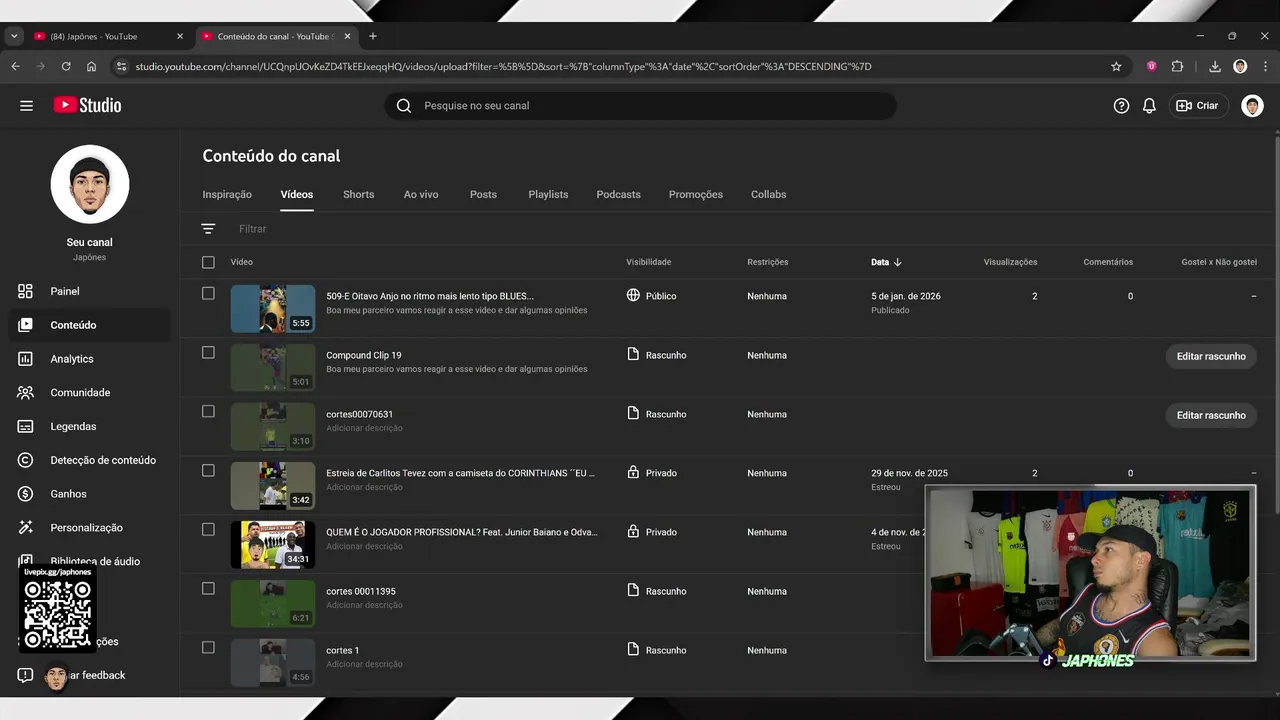
Task: Open browser extensions puzzle icon
Action: 1177,66
